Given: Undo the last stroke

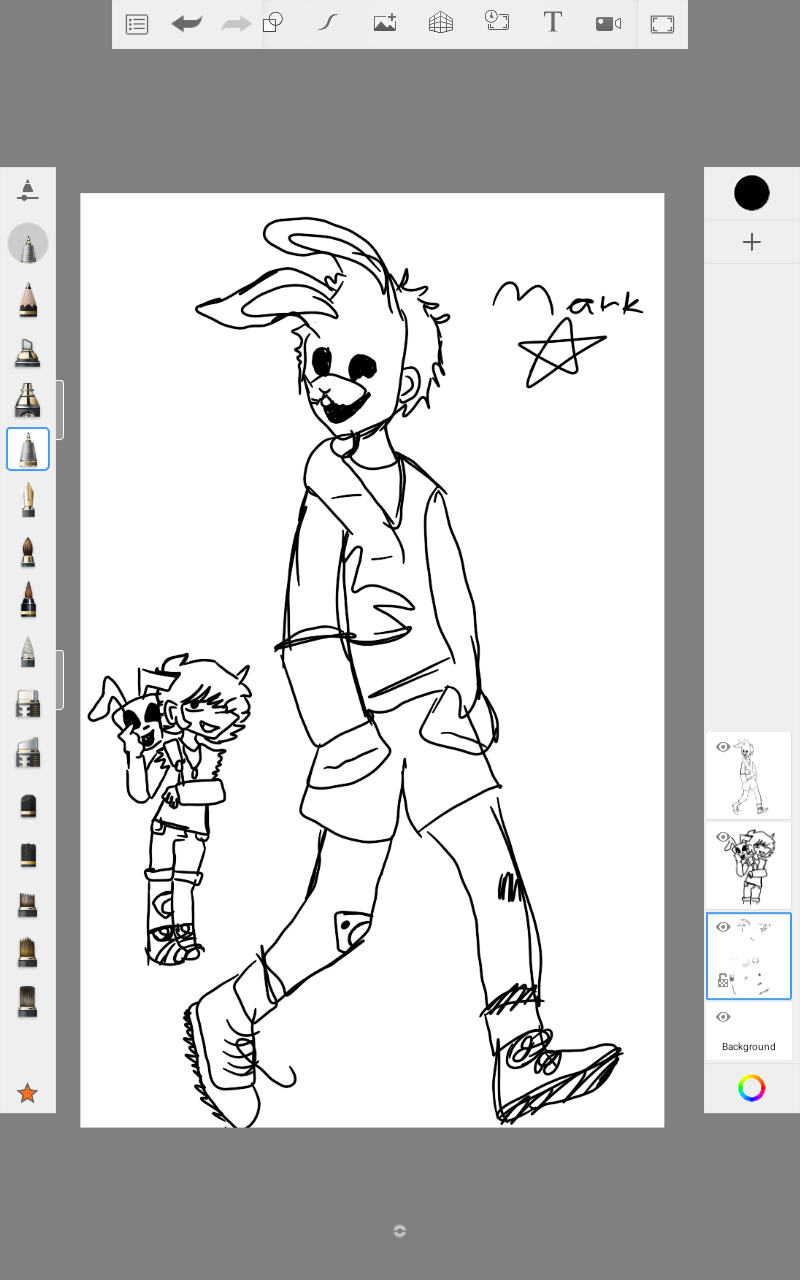Looking at the screenshot, I should pos(186,24).
